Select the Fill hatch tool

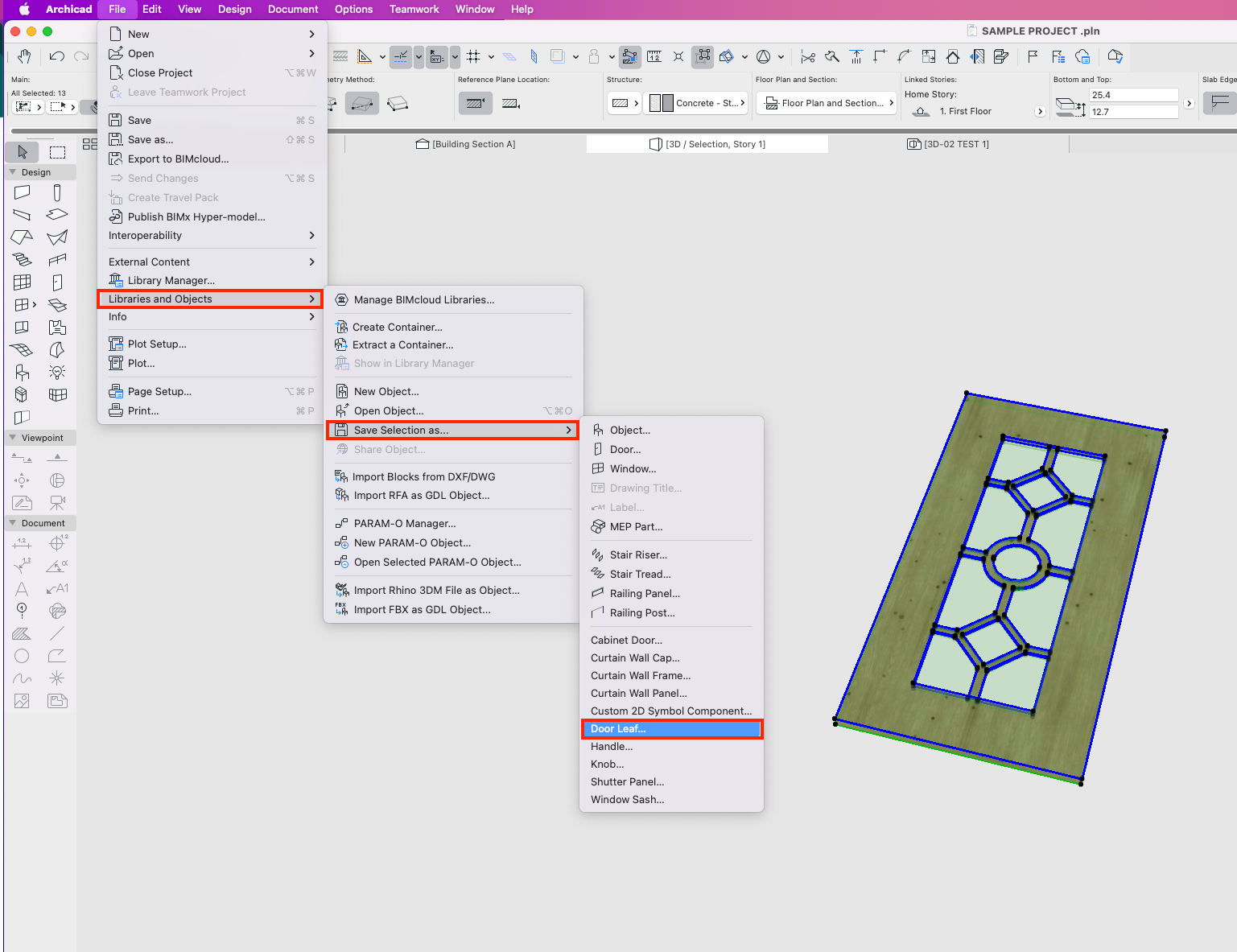23,633
